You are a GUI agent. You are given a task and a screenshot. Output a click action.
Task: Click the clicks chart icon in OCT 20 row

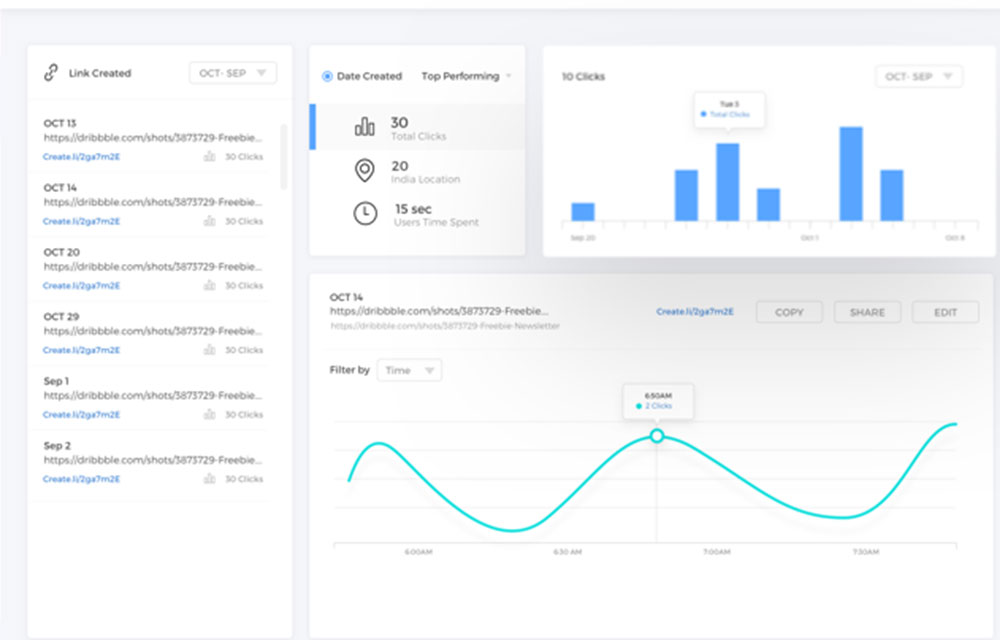pyautogui.click(x=209, y=286)
